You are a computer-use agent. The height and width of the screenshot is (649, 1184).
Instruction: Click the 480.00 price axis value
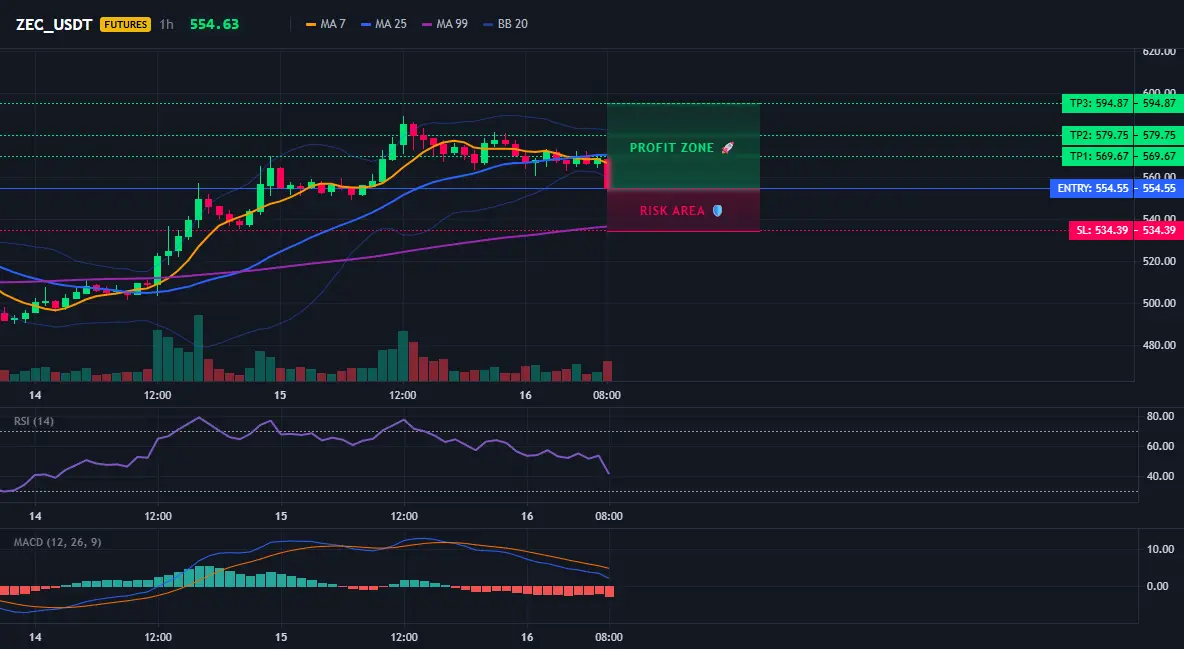pyautogui.click(x=1159, y=345)
